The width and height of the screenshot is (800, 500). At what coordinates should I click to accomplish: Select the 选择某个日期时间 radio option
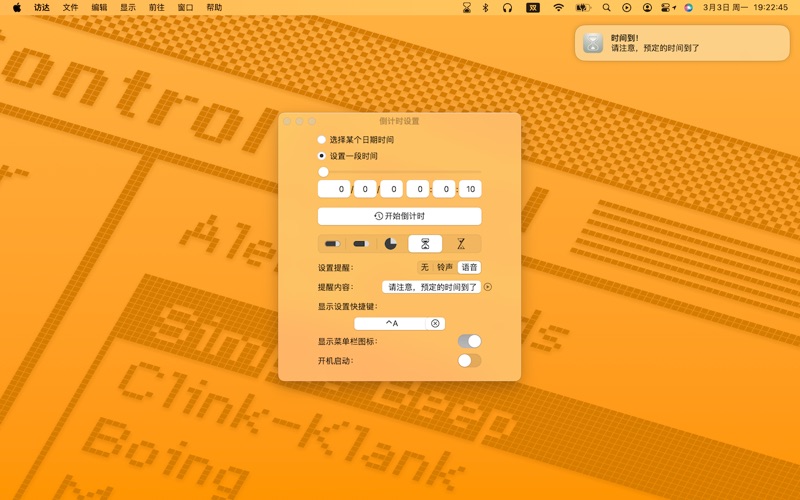pyautogui.click(x=322, y=140)
